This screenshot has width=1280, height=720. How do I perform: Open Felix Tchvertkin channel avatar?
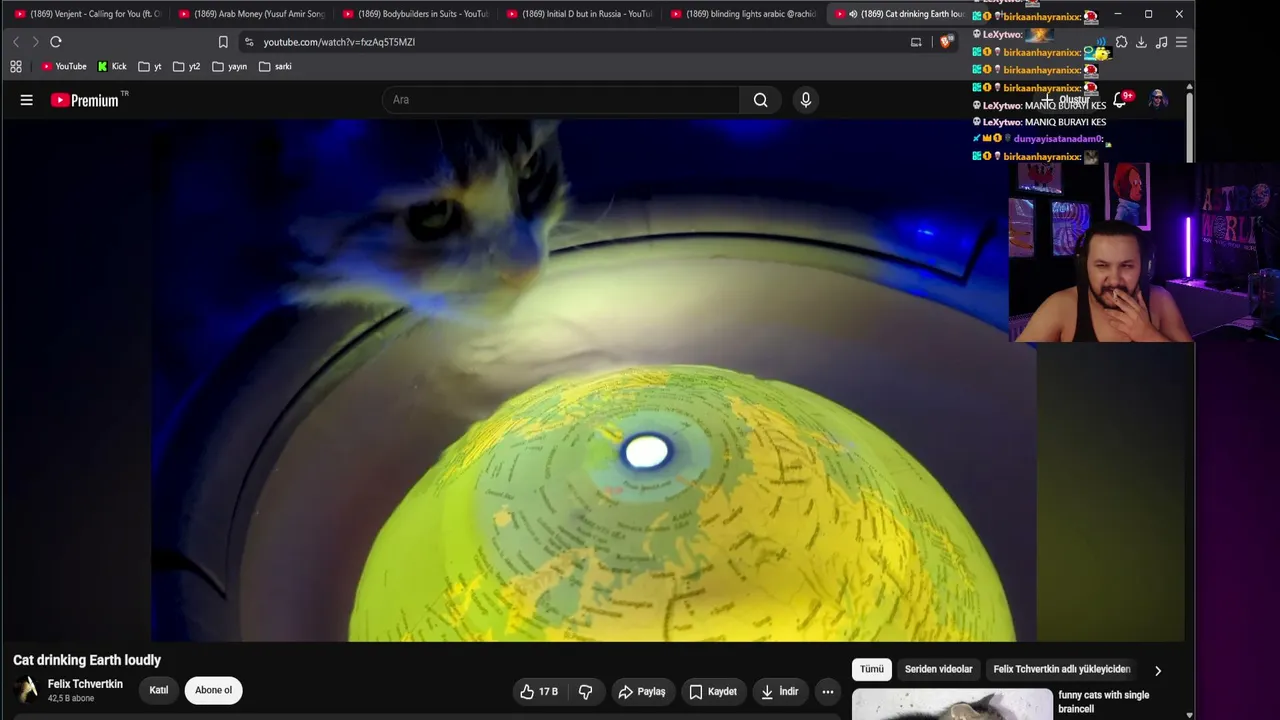tap(27, 689)
